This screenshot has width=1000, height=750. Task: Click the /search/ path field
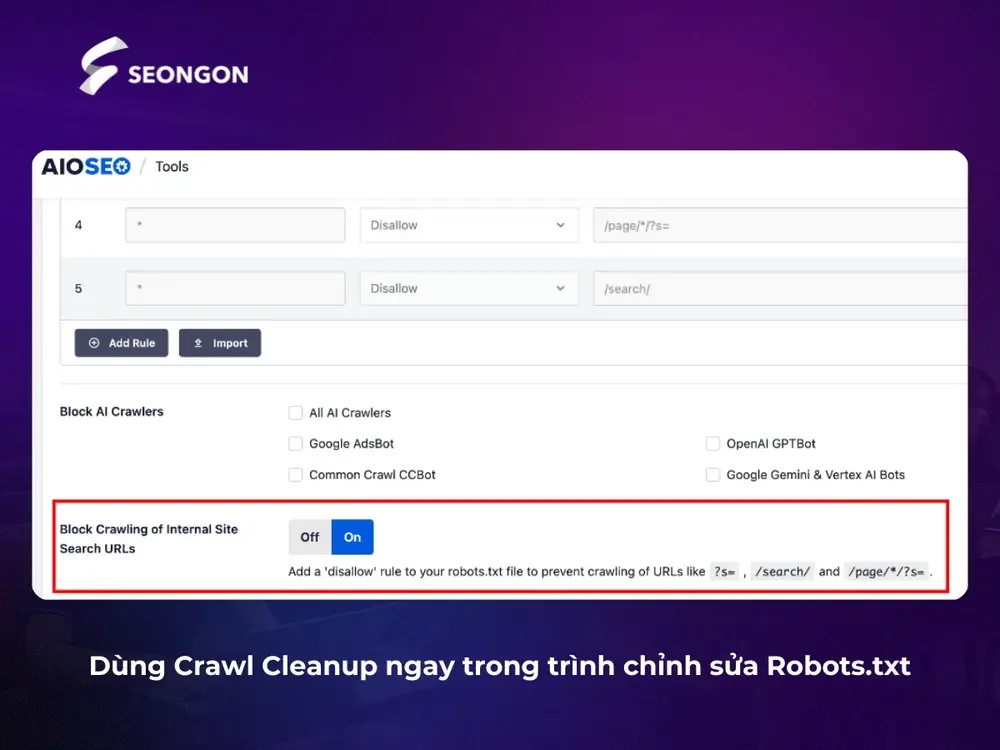[x=780, y=288]
